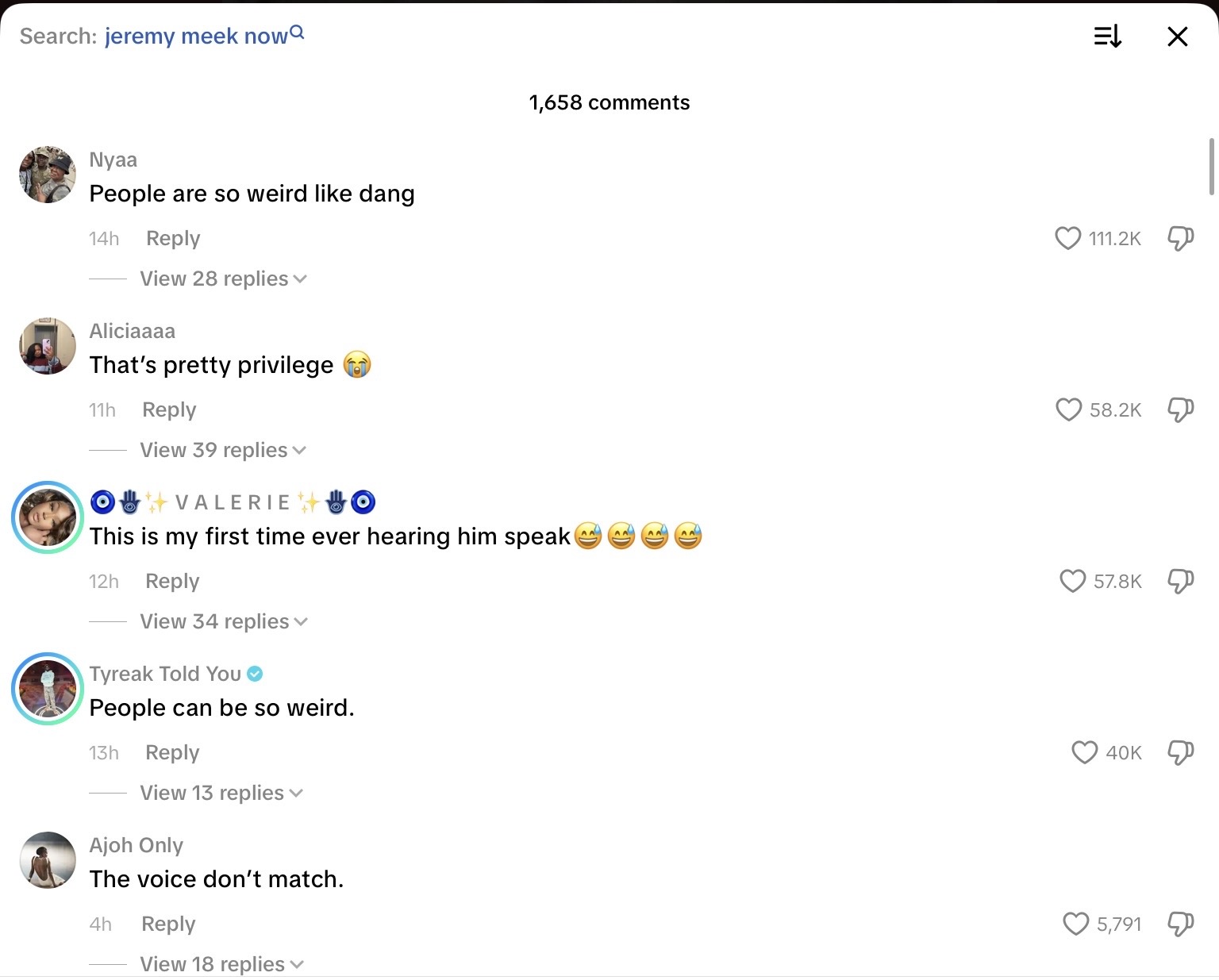Dislike Ajoh Only's voice comment

(1180, 924)
